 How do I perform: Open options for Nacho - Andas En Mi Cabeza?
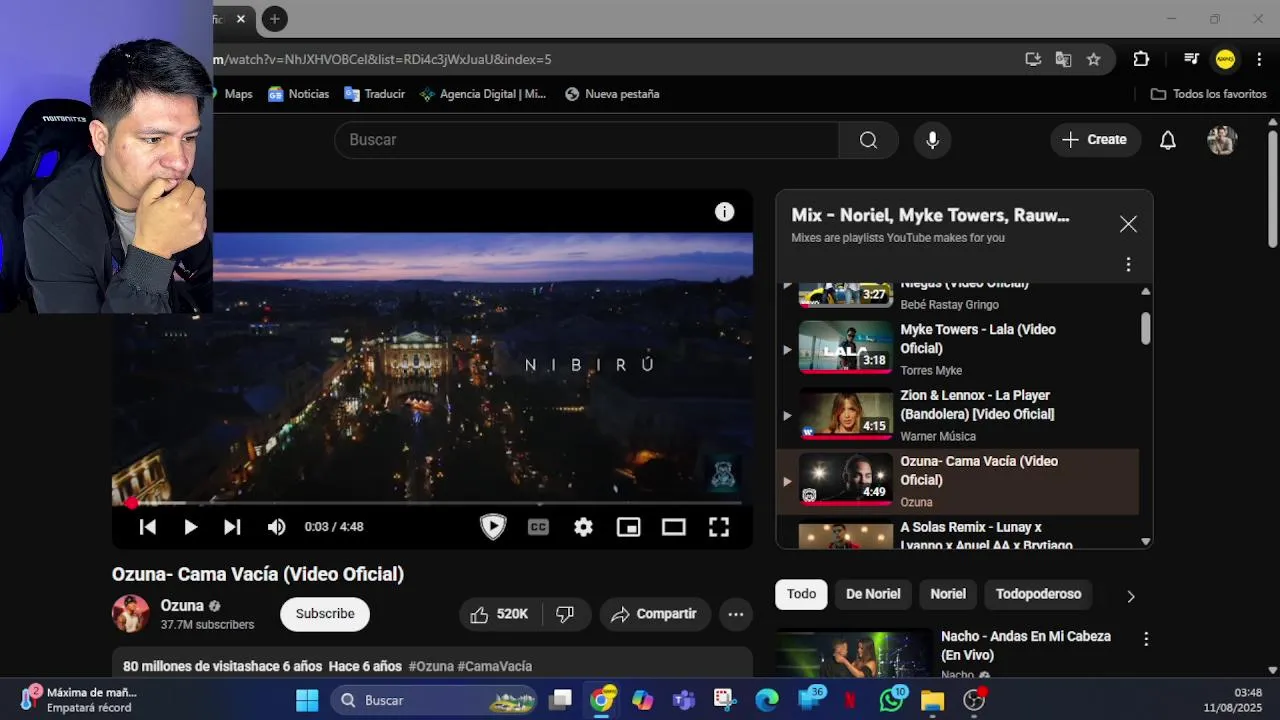click(x=1146, y=638)
